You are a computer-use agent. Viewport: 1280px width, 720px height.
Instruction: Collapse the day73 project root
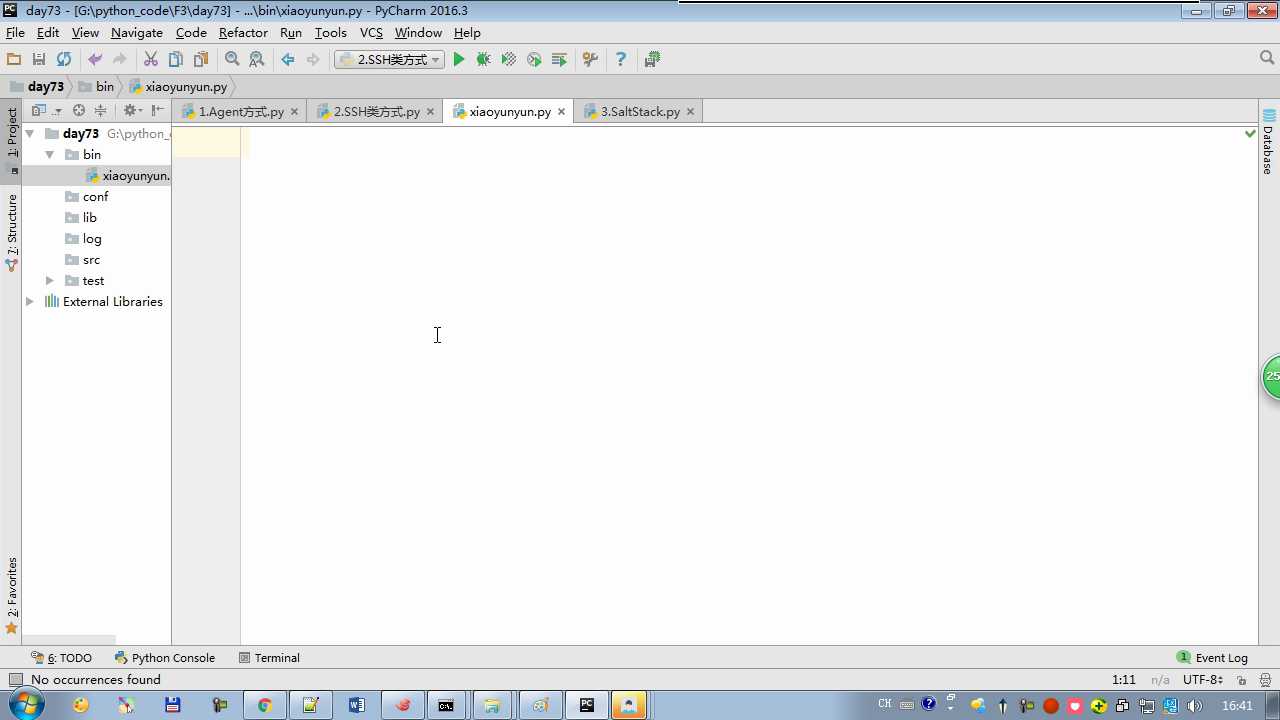pos(30,134)
